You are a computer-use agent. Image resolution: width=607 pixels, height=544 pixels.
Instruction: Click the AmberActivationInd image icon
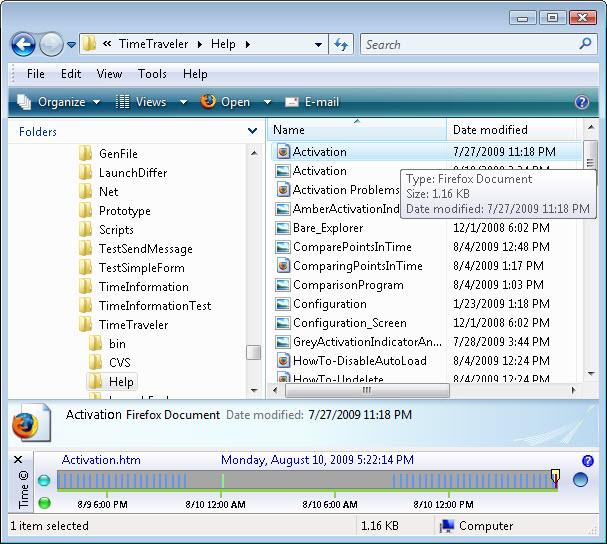(x=283, y=209)
